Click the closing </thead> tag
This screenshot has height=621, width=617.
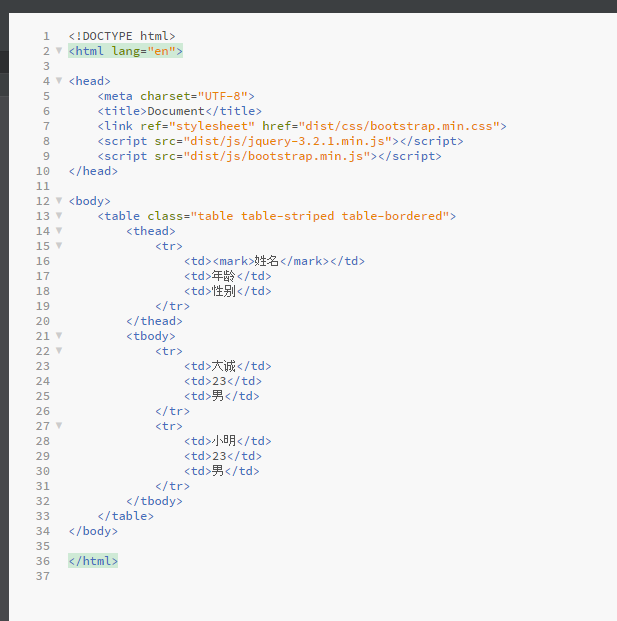pyautogui.click(x=154, y=321)
